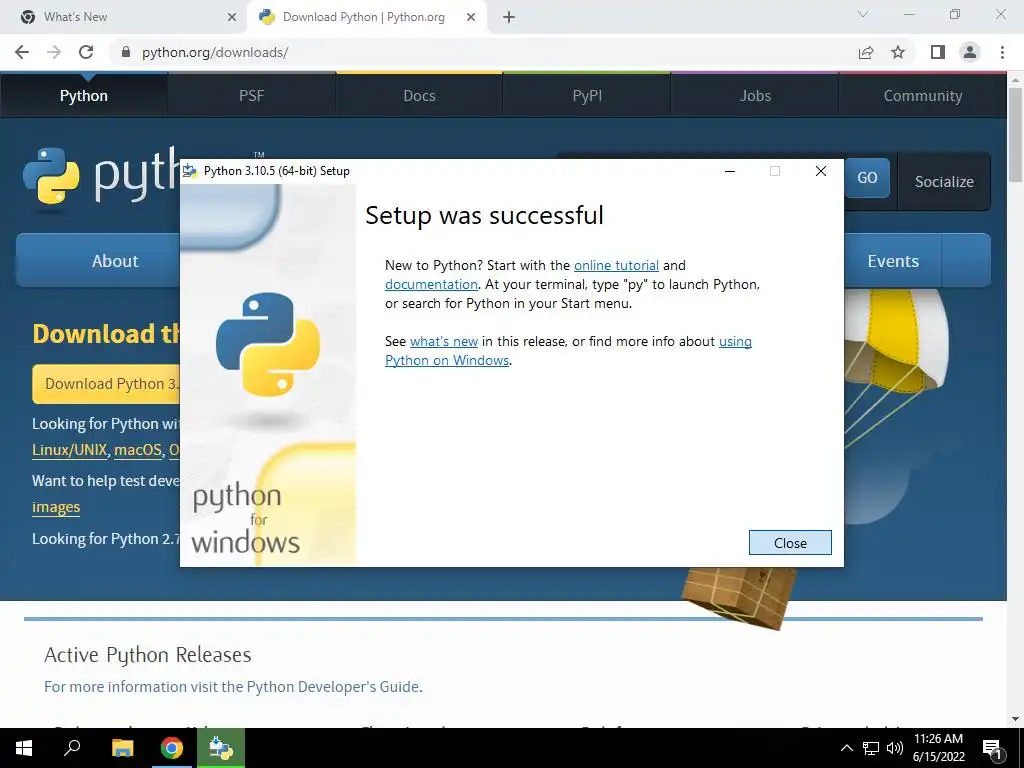Open using Python on Windows link
This screenshot has height=768, width=1024.
pyautogui.click(x=568, y=351)
